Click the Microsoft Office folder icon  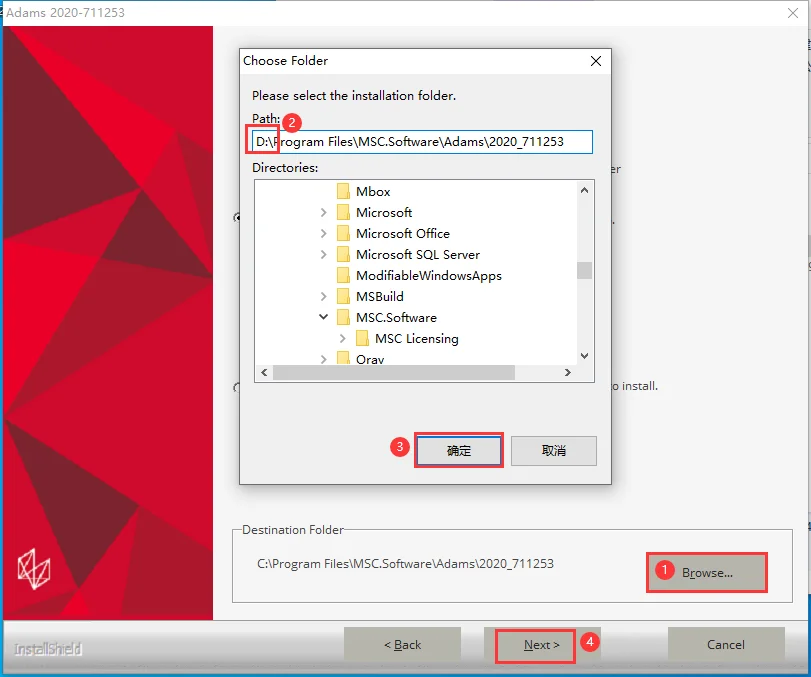(x=343, y=233)
